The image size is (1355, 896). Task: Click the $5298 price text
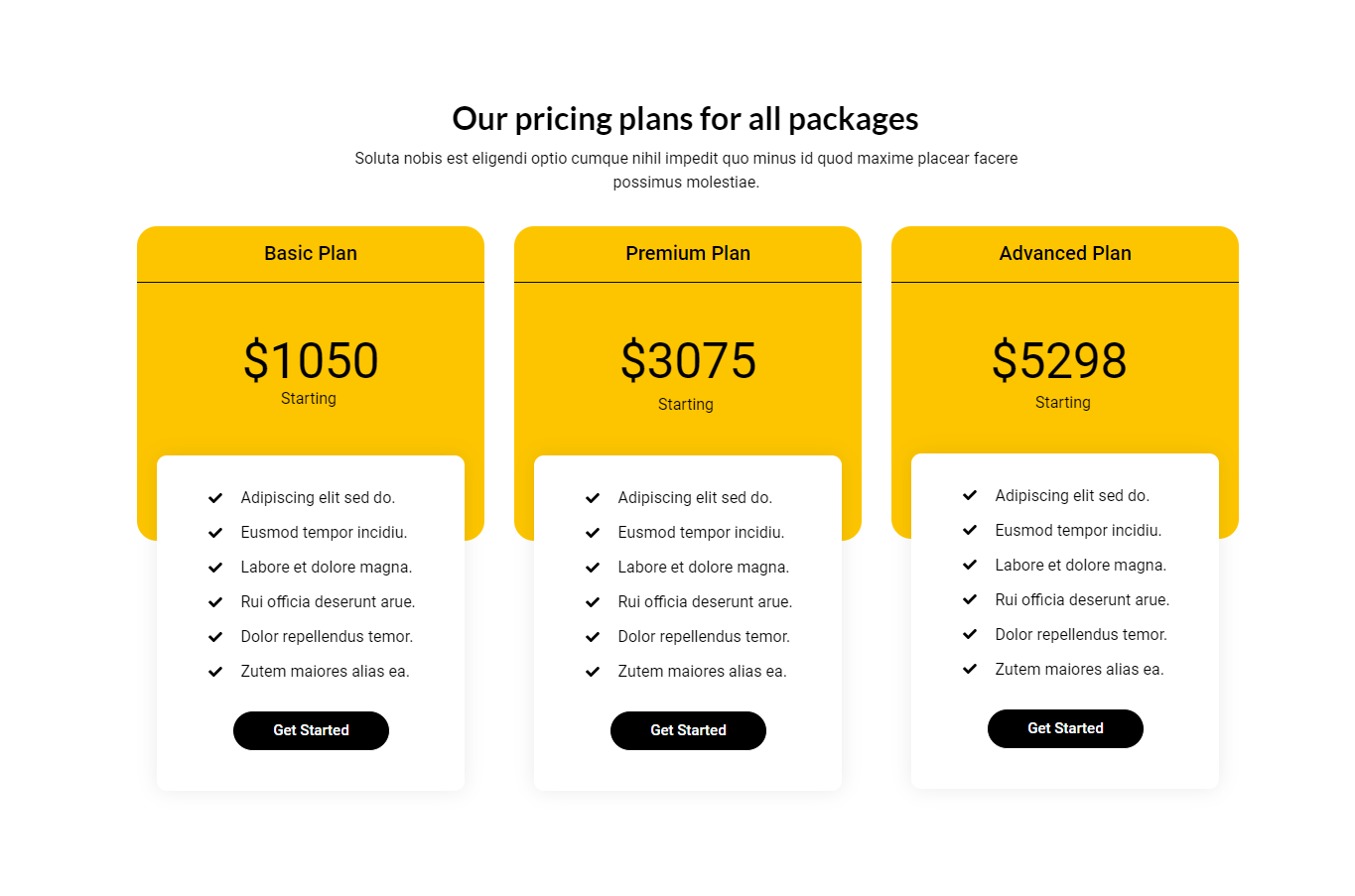1059,360
